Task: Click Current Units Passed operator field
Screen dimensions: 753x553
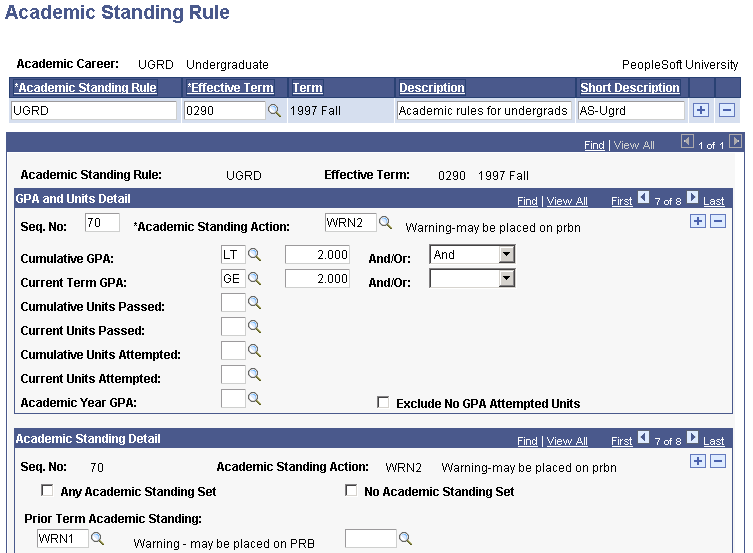Action: point(233,326)
